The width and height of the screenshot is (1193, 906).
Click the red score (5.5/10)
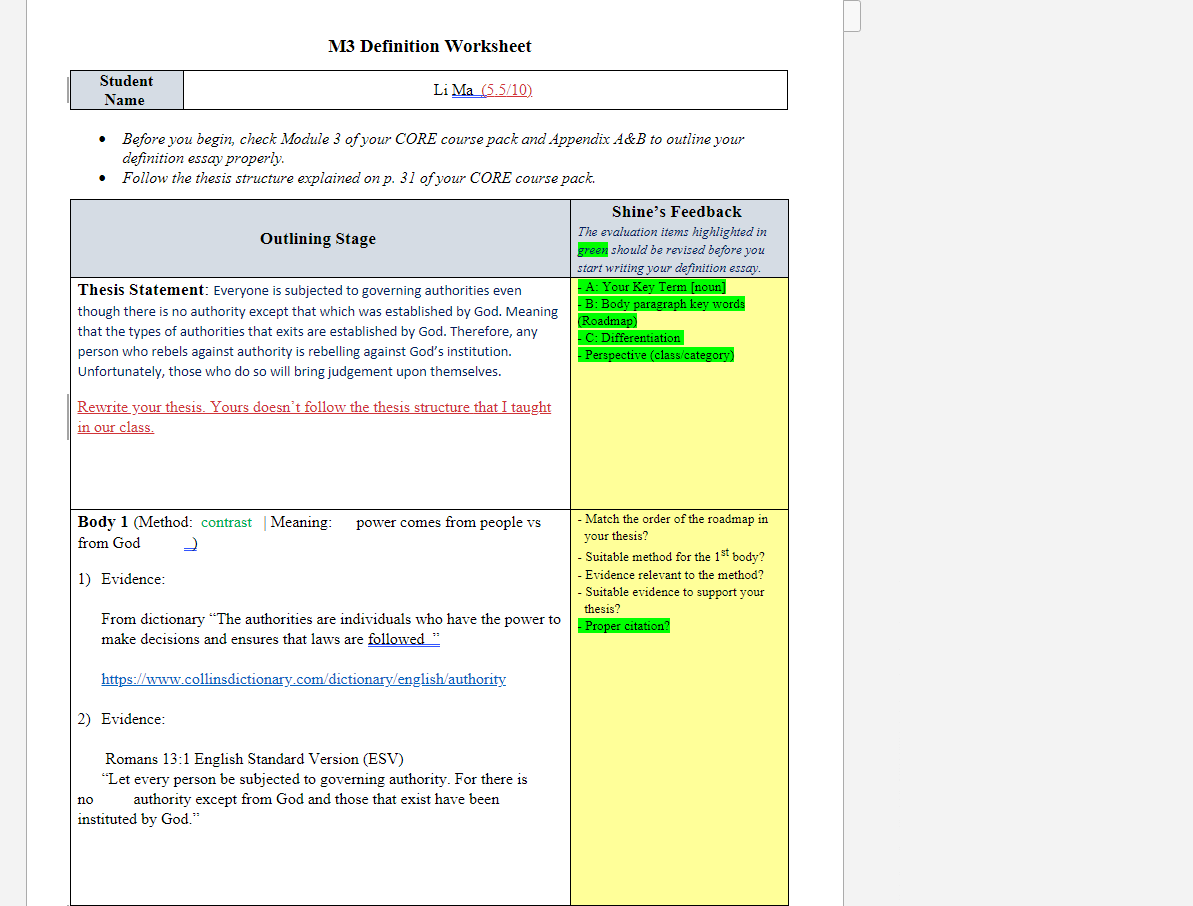coord(507,90)
